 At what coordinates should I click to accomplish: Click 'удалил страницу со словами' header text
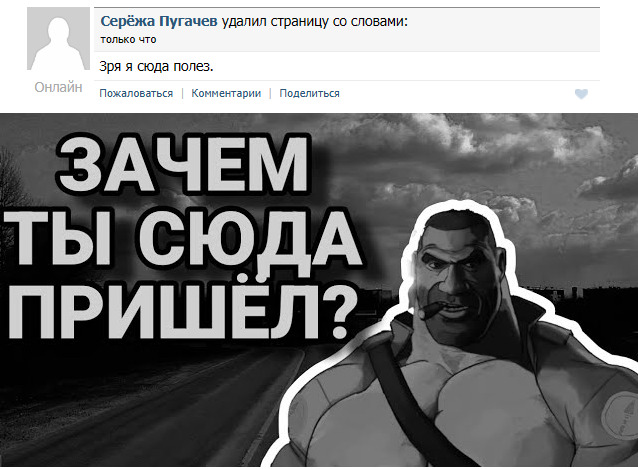(315, 22)
